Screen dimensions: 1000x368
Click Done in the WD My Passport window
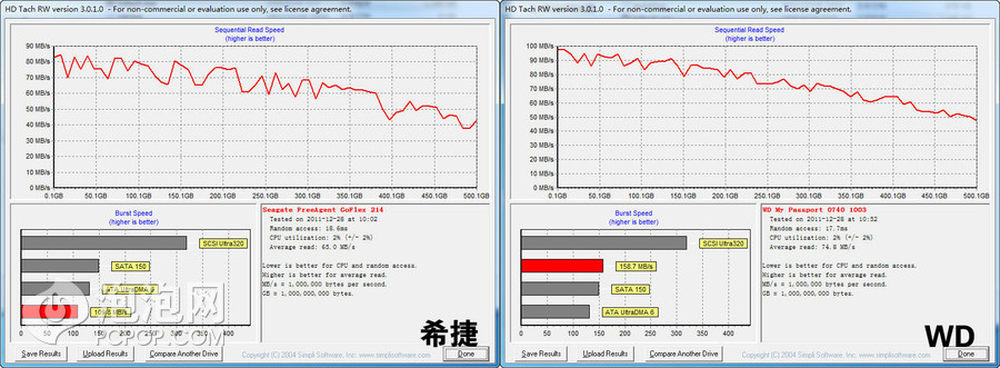(966, 353)
